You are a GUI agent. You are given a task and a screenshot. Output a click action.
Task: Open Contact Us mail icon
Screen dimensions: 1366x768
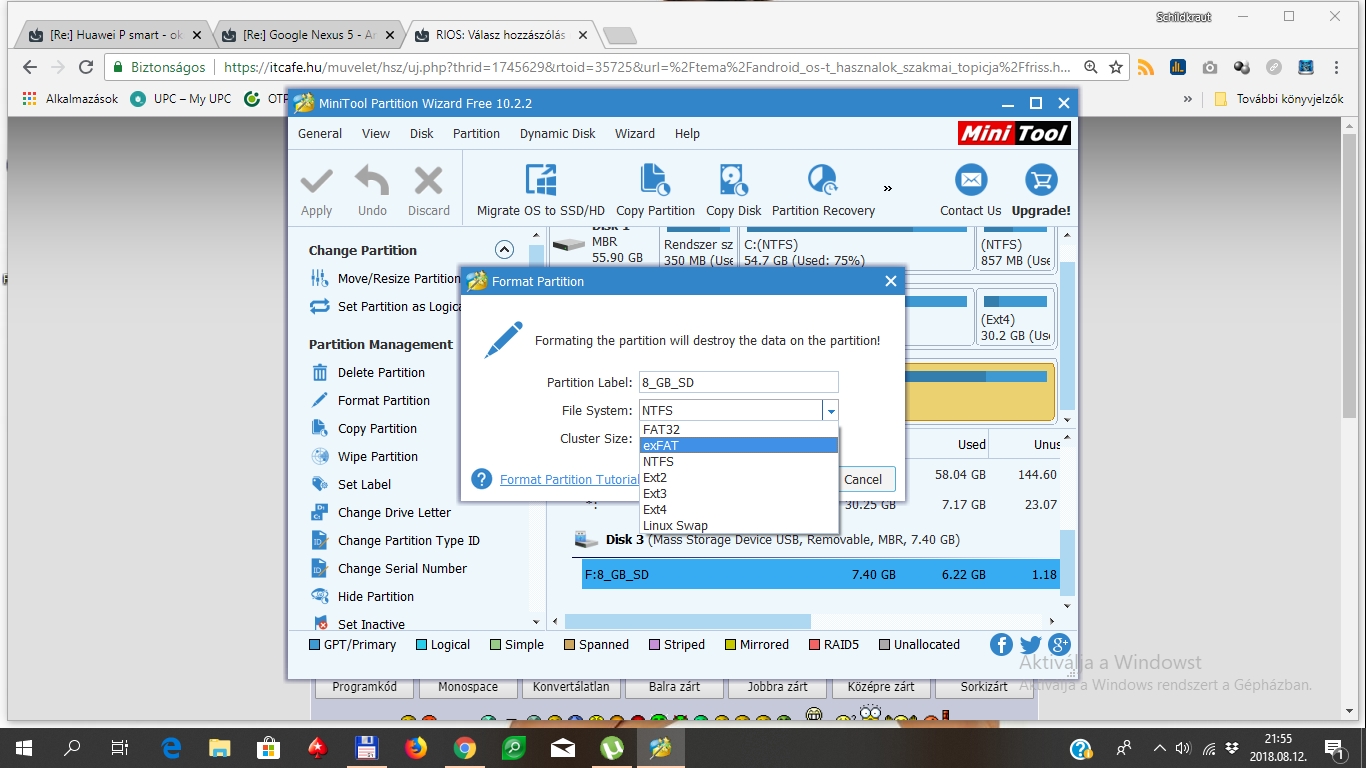[x=970, y=180]
